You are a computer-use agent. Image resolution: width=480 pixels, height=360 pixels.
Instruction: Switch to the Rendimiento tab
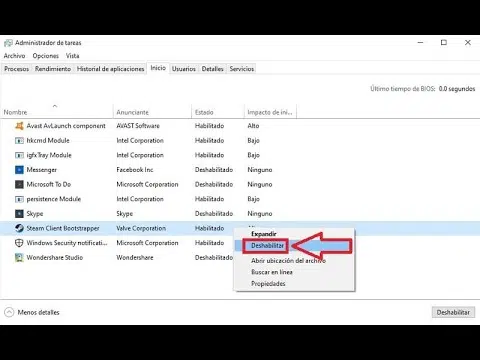pos(53,69)
